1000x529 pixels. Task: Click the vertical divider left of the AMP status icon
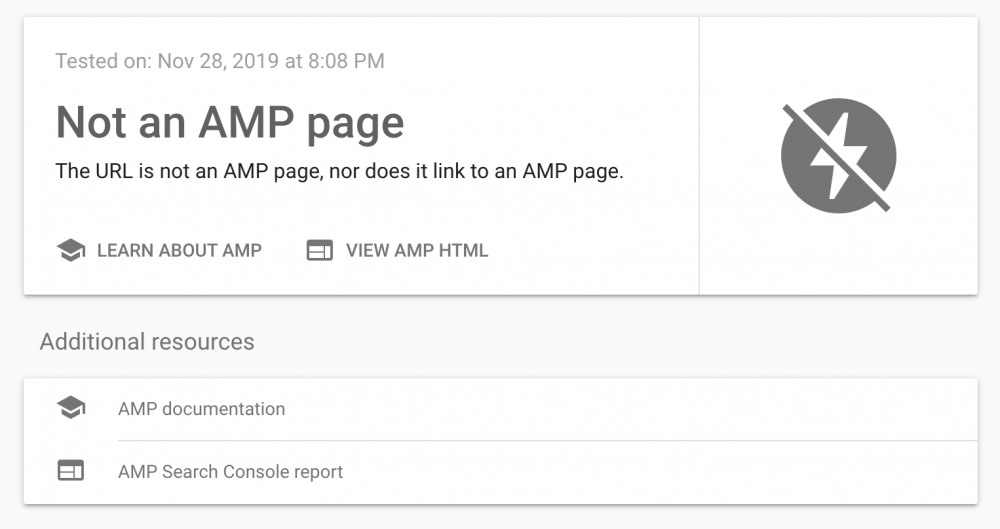699,156
